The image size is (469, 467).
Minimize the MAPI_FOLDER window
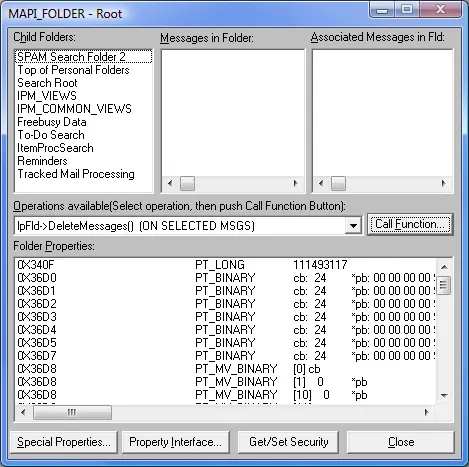click(382, 10)
